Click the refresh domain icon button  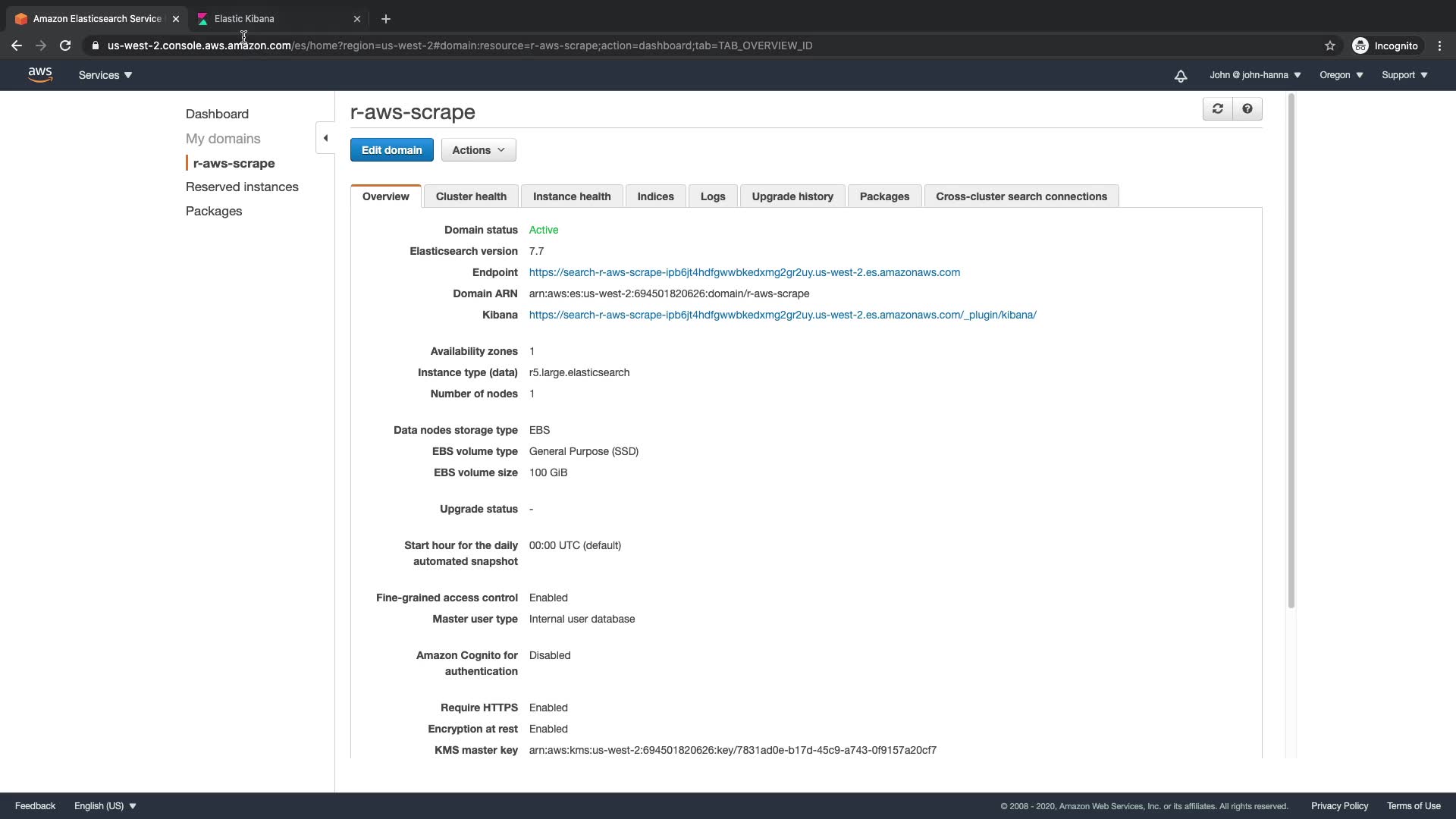coord(1217,109)
